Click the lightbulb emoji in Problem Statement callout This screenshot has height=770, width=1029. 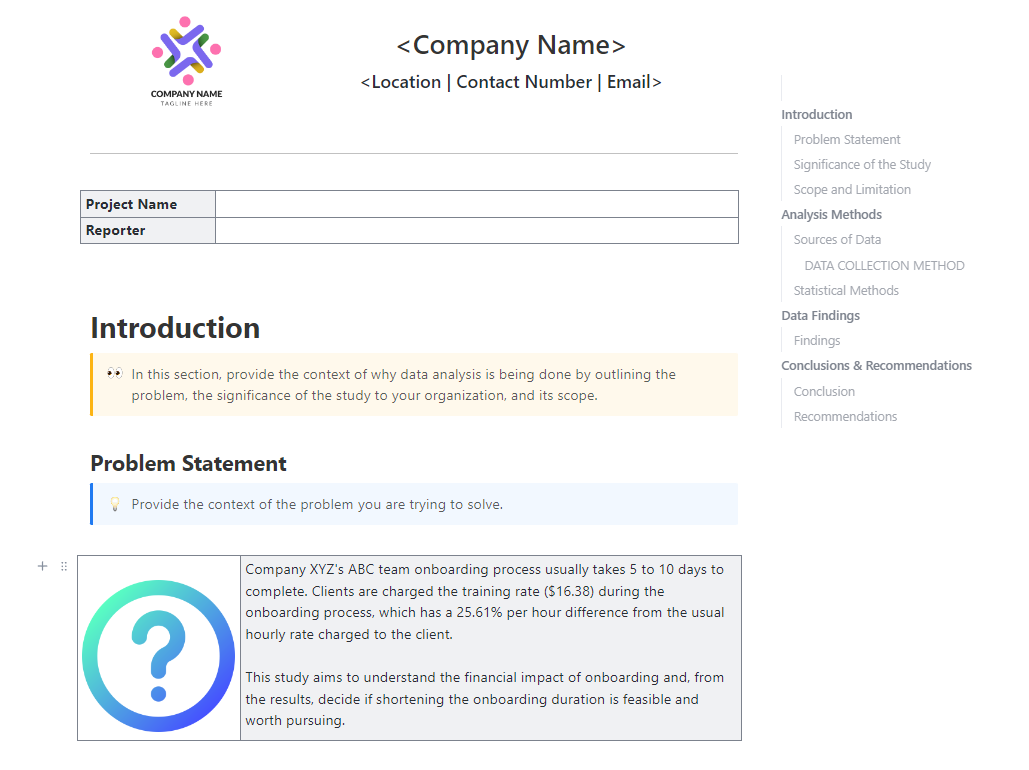[x=115, y=504]
